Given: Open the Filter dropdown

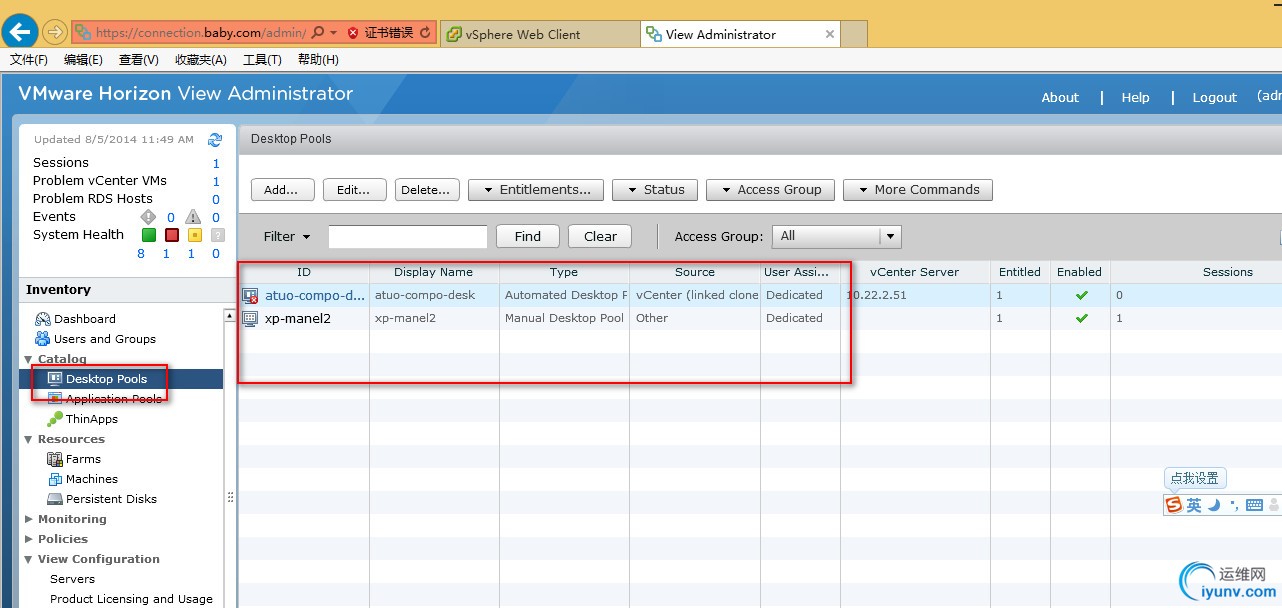Looking at the screenshot, I should click(x=287, y=237).
